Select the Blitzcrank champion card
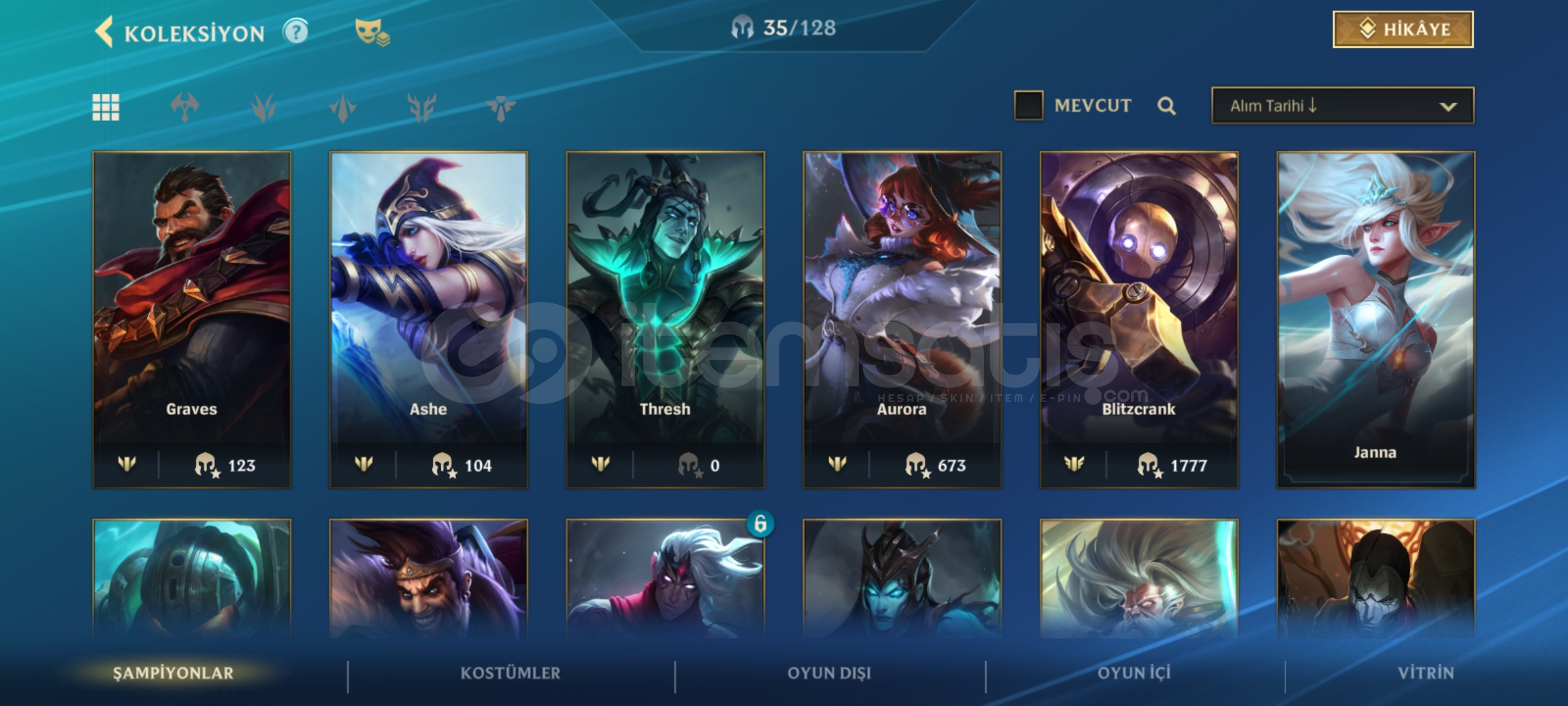 [x=1139, y=320]
